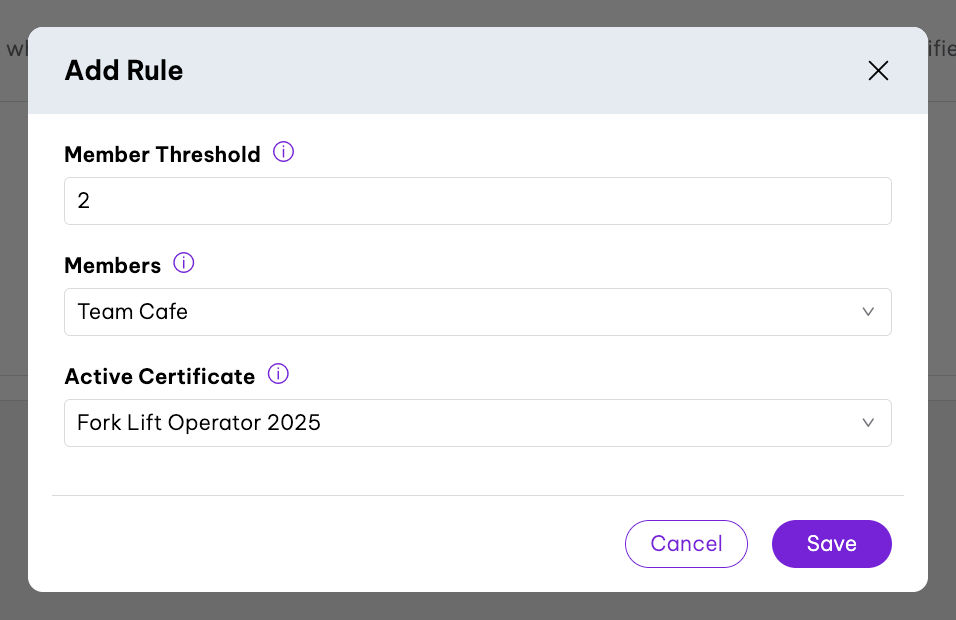Click the Active Certificate label text
This screenshot has height=620, width=956.
click(159, 376)
